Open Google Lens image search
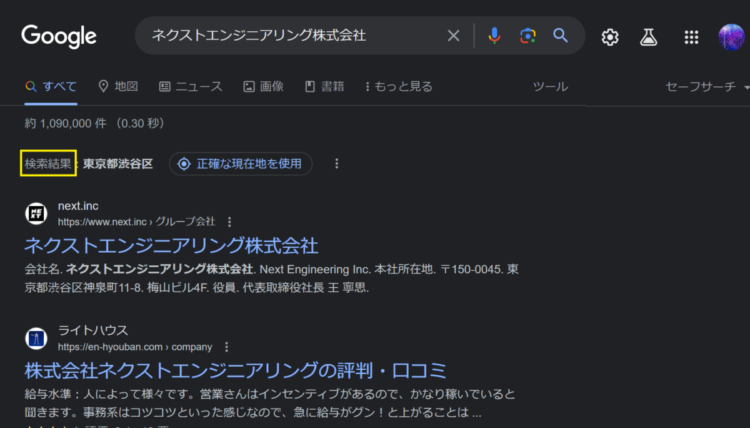Image resolution: width=750 pixels, height=428 pixels. coord(528,35)
